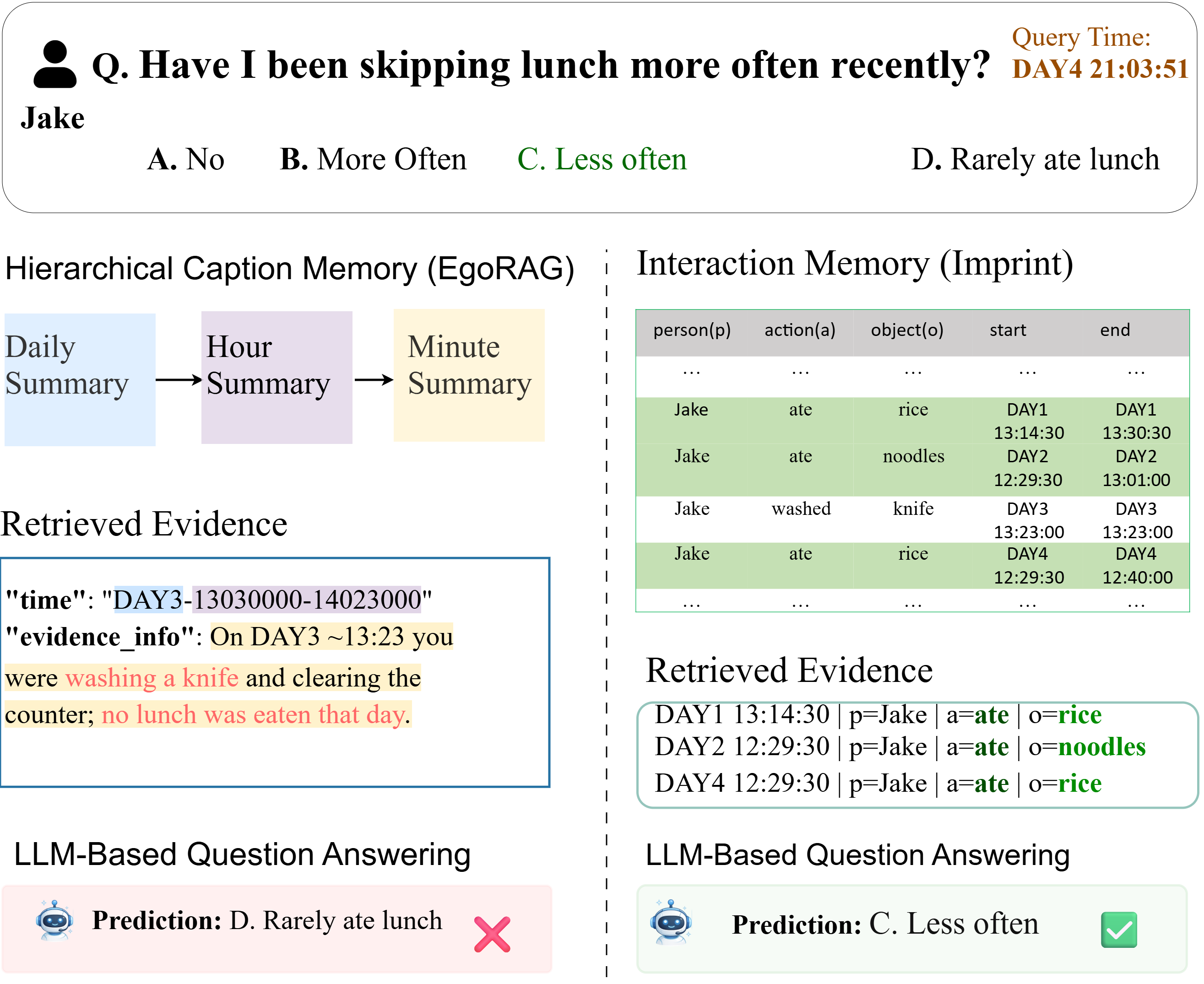Click the Hierarchical Caption Memory (EgoRAG) heading
Image resolution: width=1204 pixels, height=984 pixels.
point(290,269)
